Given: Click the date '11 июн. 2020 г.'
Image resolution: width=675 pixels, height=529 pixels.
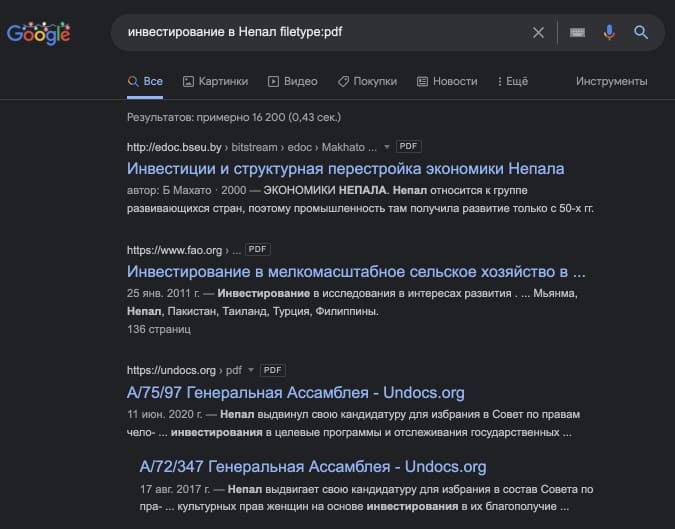Looking at the screenshot, I should [165, 415].
